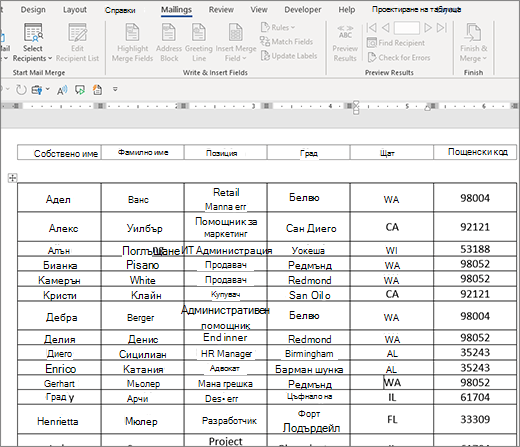Click header cell Фамилно име

click(143, 153)
